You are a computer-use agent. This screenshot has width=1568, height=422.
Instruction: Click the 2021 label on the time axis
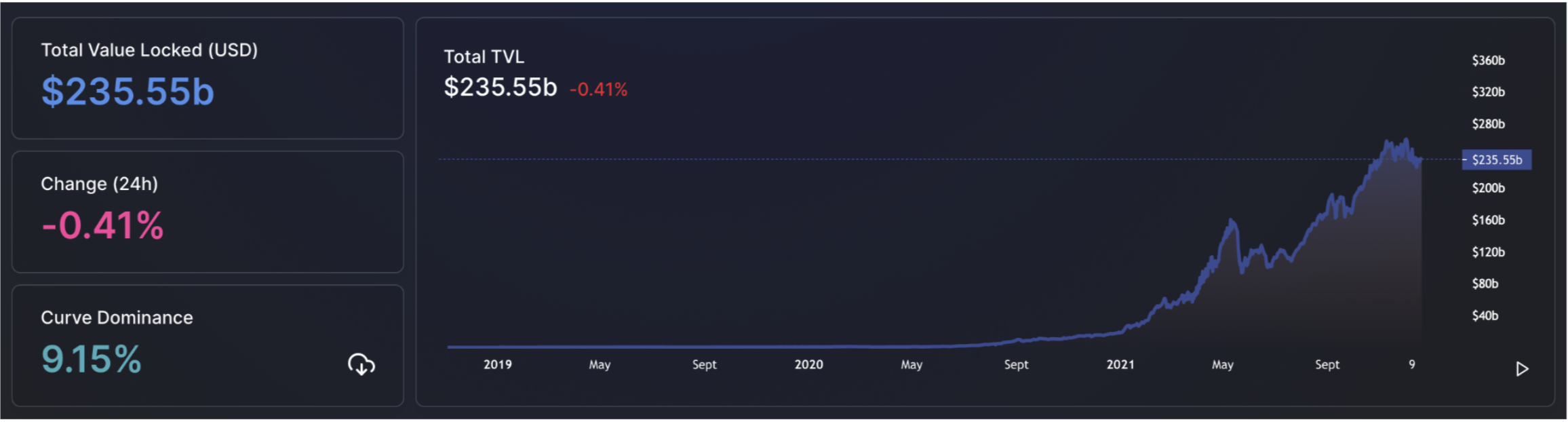pyautogui.click(x=1120, y=364)
